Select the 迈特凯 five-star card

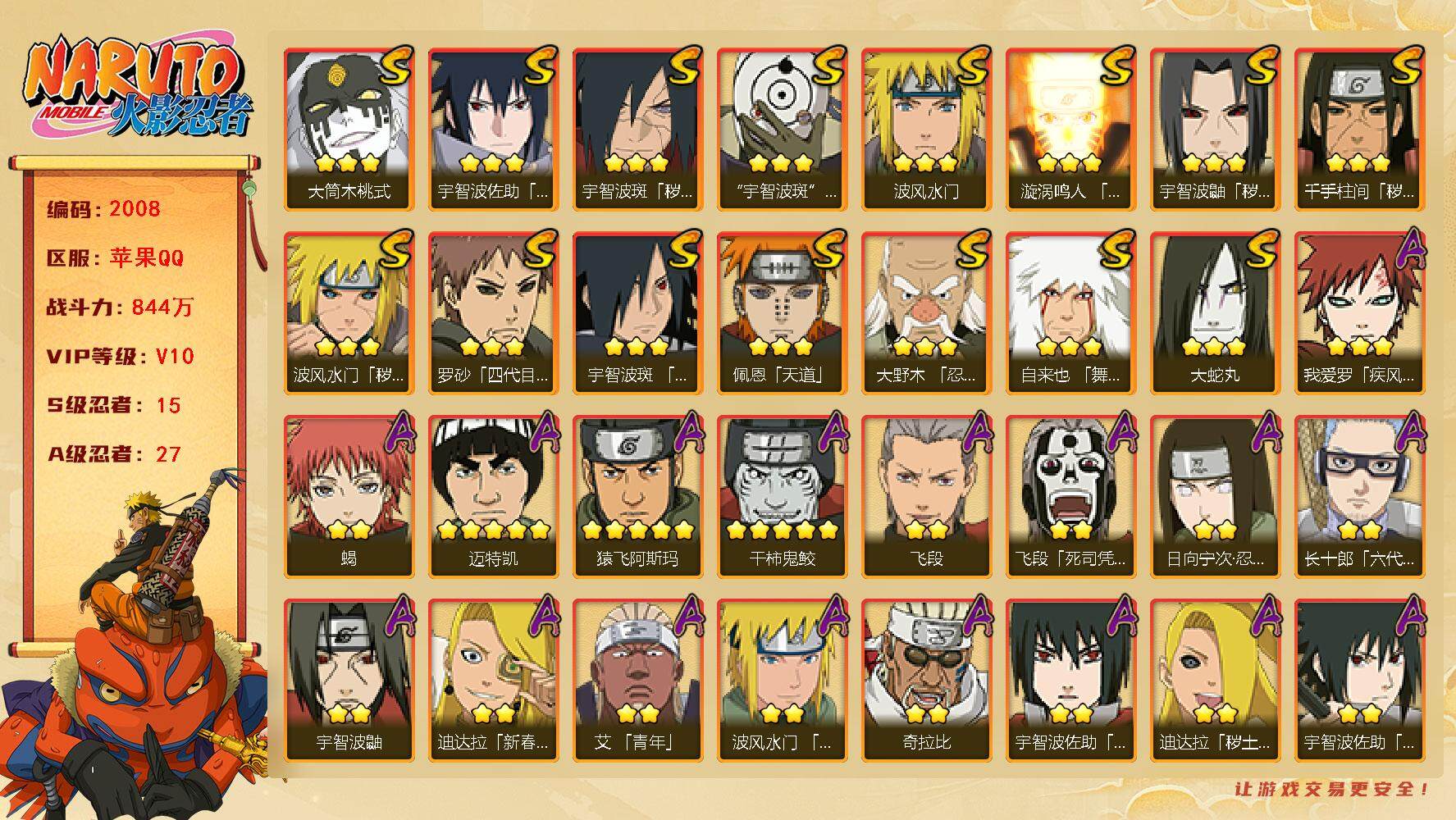493,497
